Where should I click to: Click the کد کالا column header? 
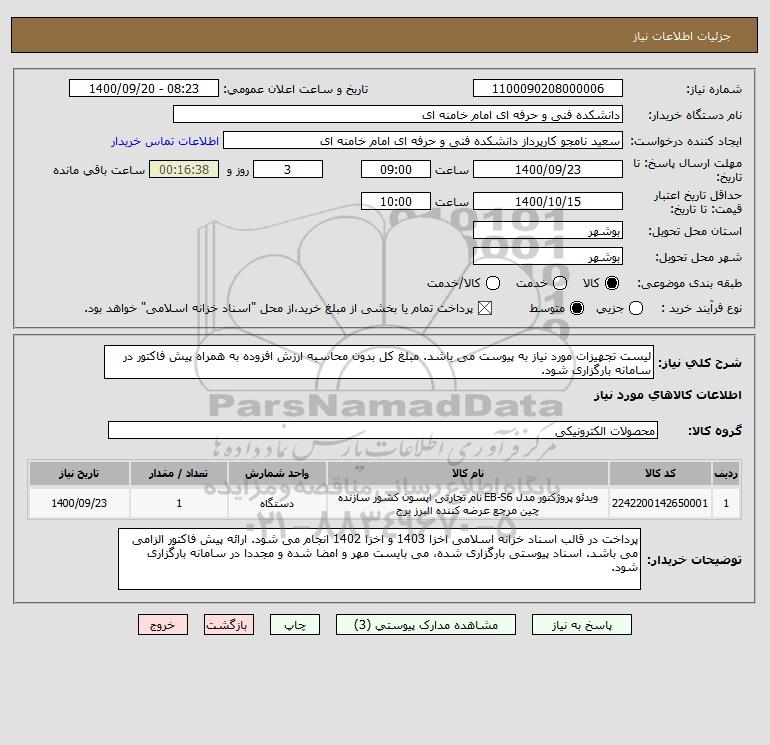[660, 473]
